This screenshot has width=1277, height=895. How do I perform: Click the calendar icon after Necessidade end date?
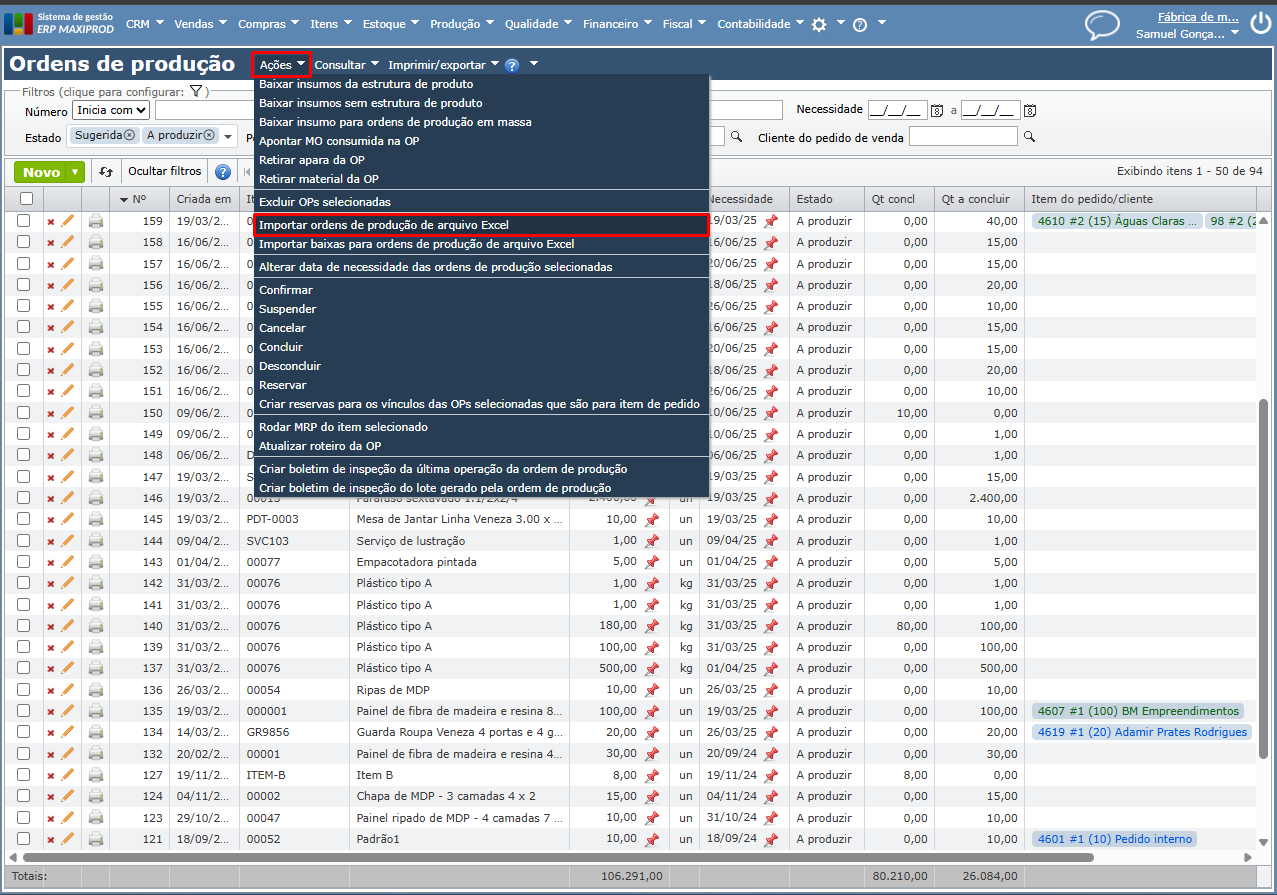click(x=1030, y=110)
